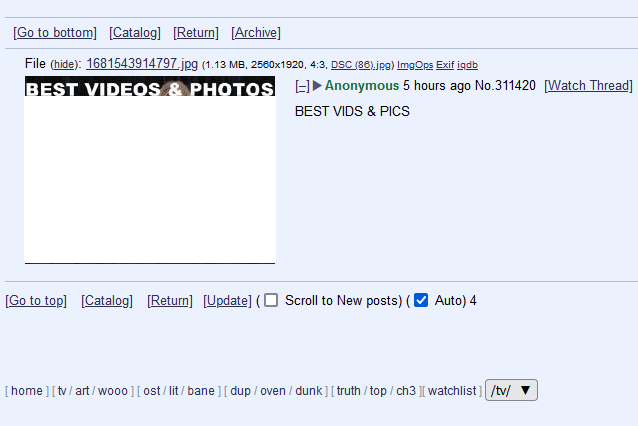Collapse the post with the [–] toggle
638x426 pixels.
tap(302, 86)
